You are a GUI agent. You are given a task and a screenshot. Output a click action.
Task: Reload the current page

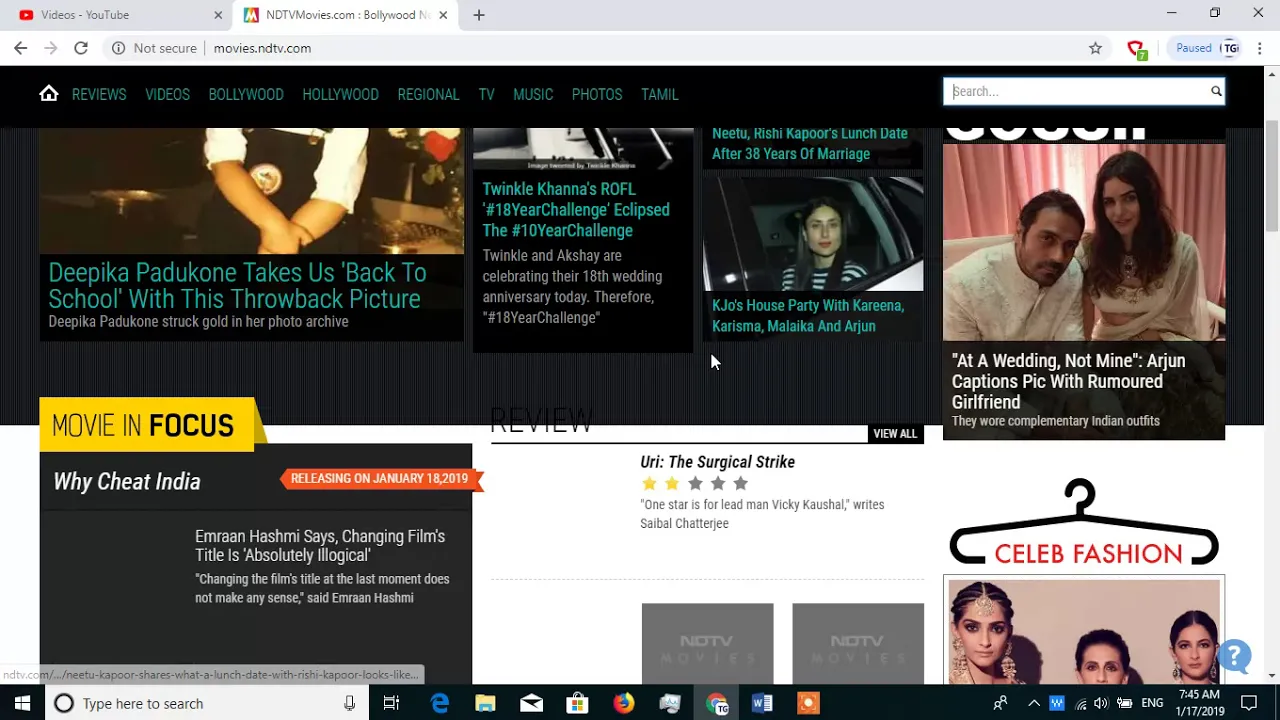[81, 48]
